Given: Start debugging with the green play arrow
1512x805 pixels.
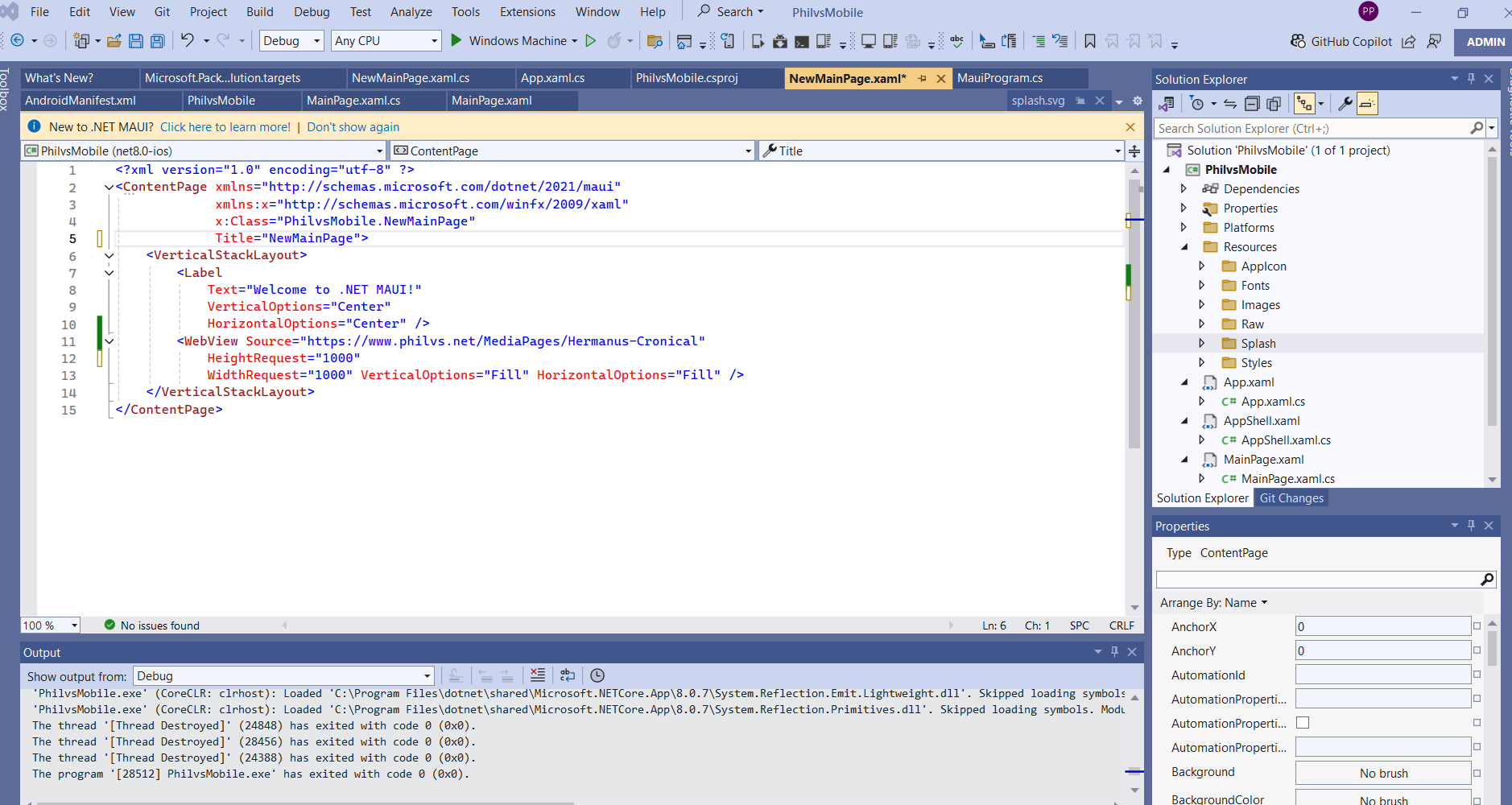Looking at the screenshot, I should coord(456,40).
